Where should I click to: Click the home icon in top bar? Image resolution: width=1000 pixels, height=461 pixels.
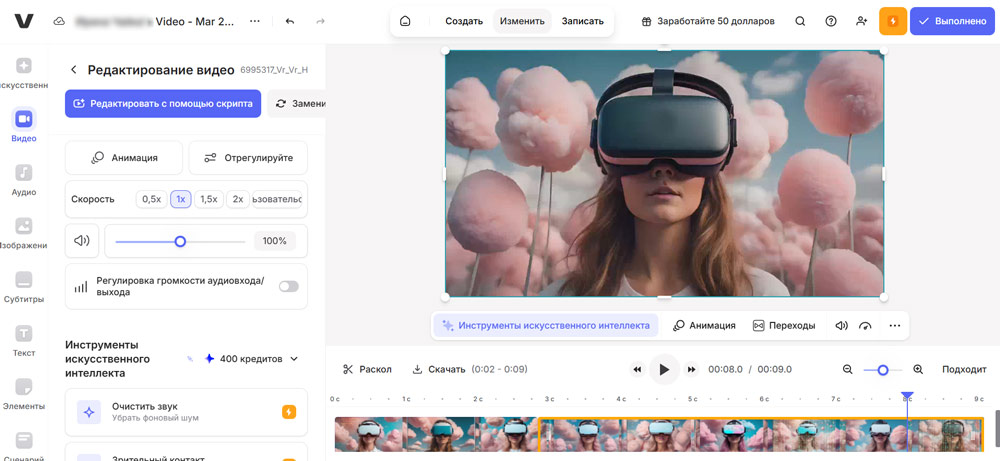[x=405, y=21]
